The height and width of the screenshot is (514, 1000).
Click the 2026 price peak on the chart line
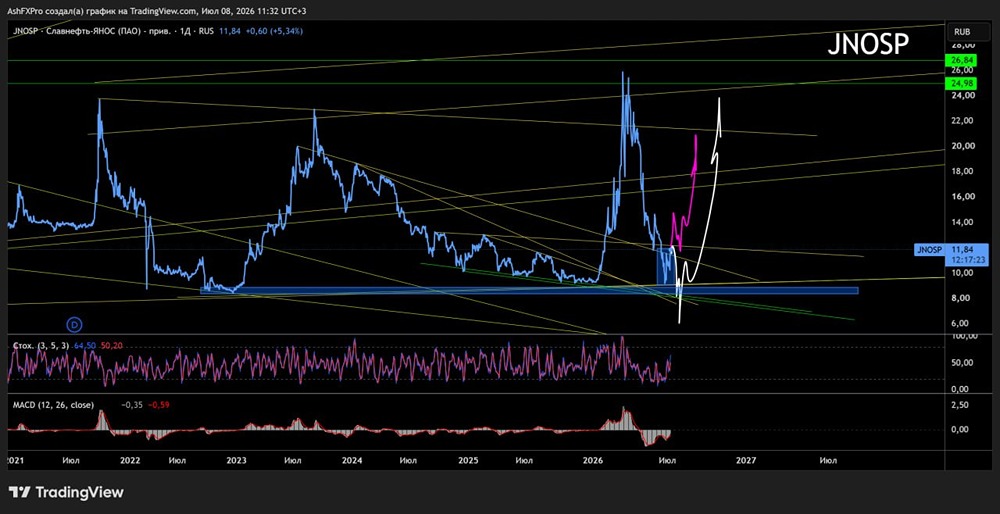pos(622,73)
